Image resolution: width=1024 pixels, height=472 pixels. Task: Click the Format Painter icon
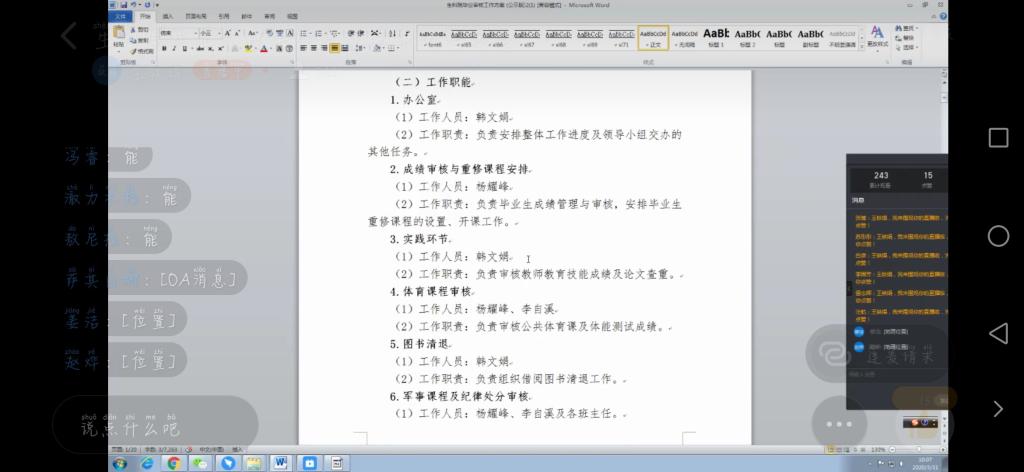click(x=143, y=50)
